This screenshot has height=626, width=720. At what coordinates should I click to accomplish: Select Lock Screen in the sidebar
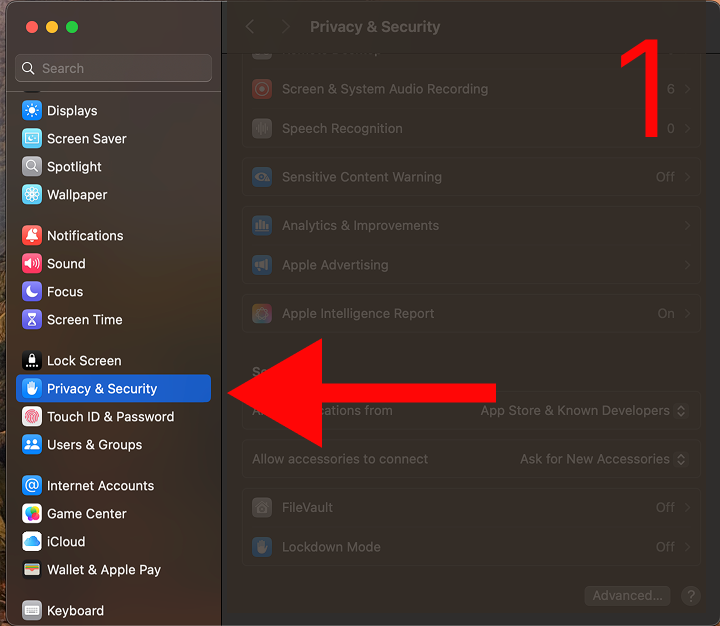click(x=113, y=361)
